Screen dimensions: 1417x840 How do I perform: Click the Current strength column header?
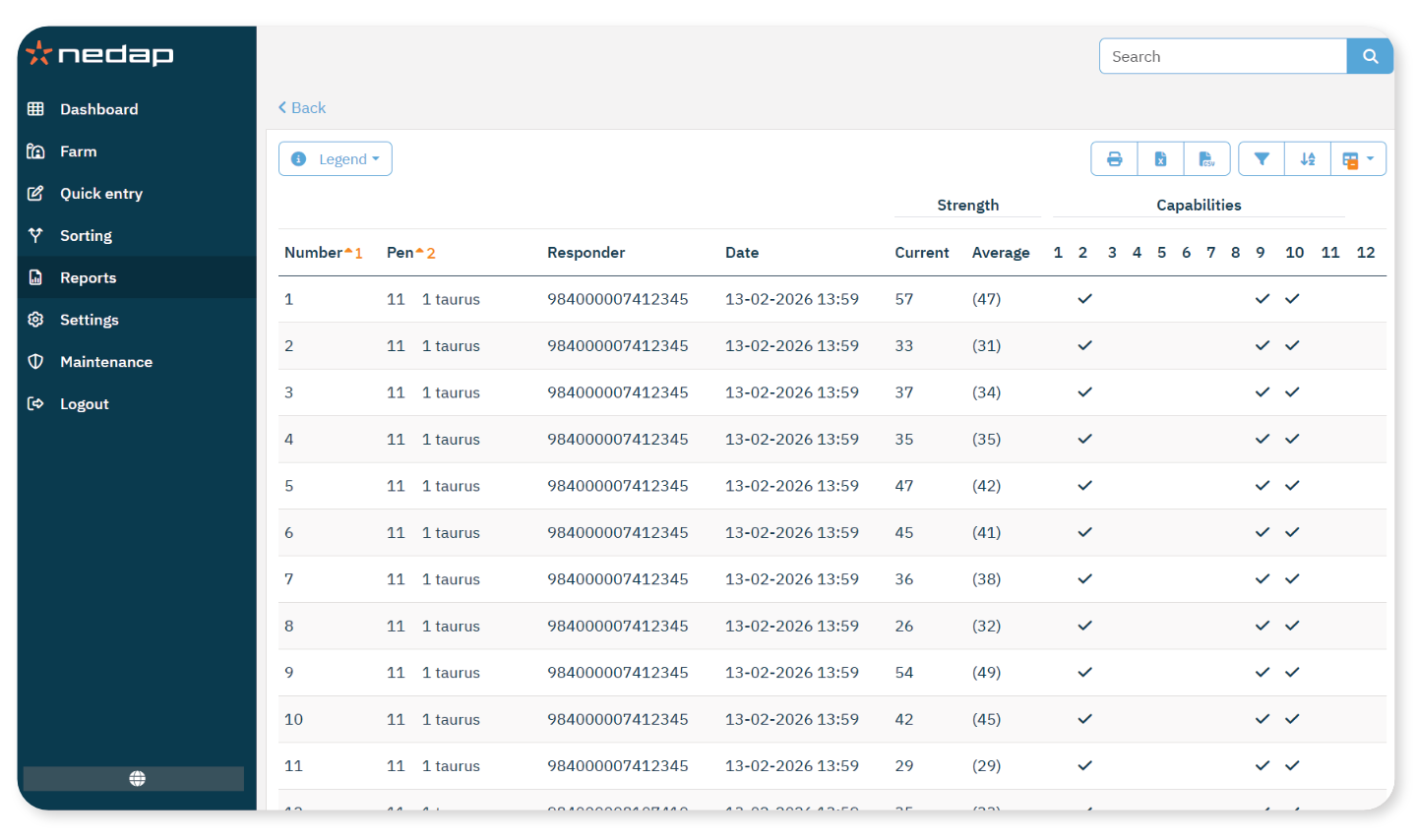point(922,253)
